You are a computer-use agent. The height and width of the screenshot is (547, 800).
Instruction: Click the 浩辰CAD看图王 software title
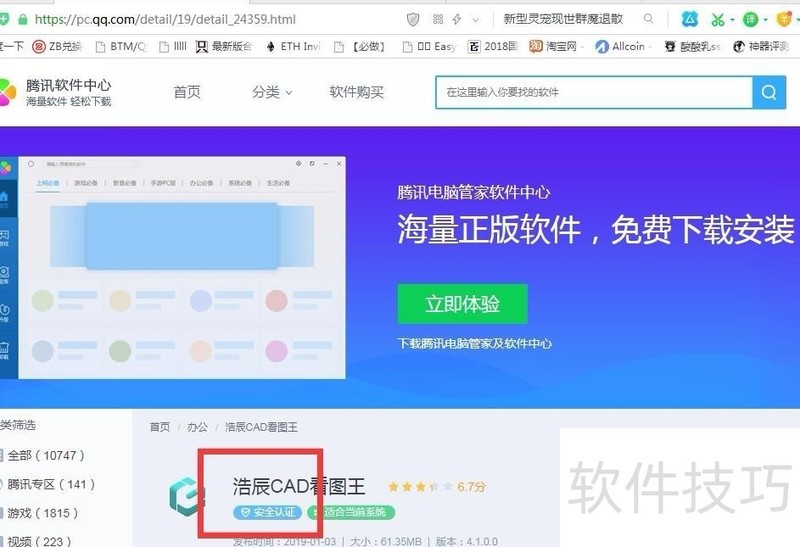click(299, 486)
